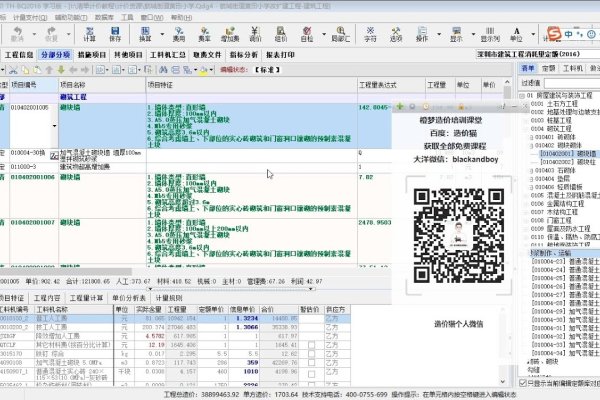
Task: Click the paste icon in edit toolbar
Action: (x=37, y=70)
